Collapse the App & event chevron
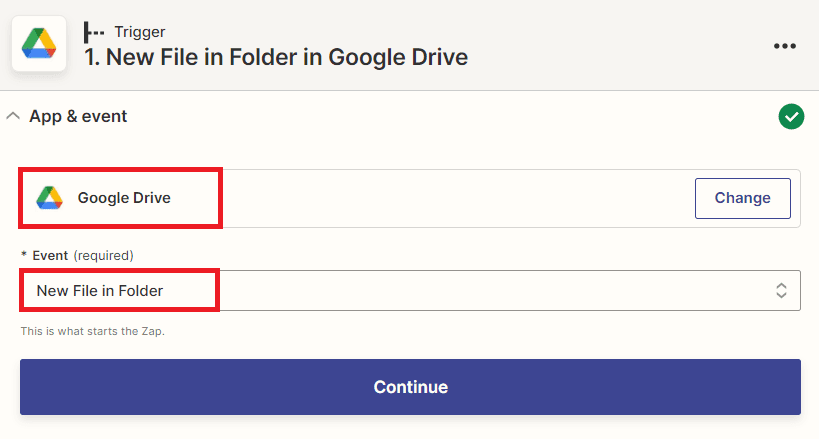The height and width of the screenshot is (439, 819). click(x=13, y=116)
